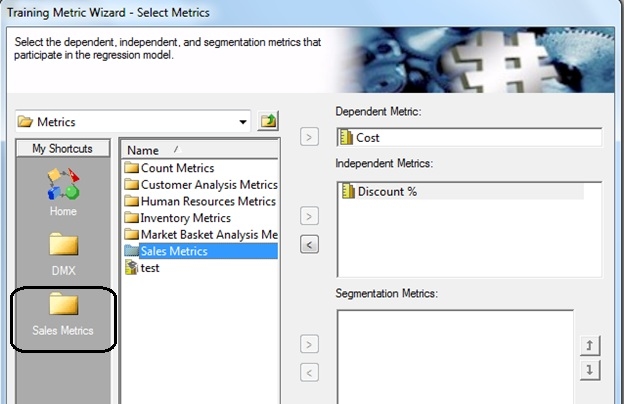This screenshot has height=404, width=624.
Task: Go up one folder level
Action: 268,121
